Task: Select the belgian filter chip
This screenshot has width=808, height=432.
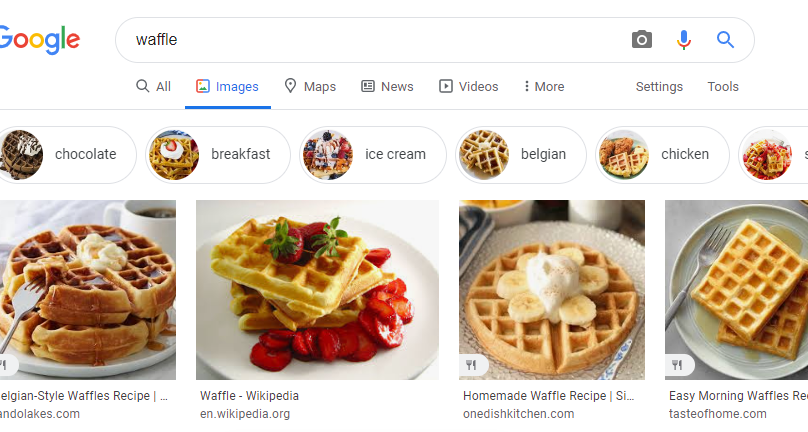Action: (520, 155)
